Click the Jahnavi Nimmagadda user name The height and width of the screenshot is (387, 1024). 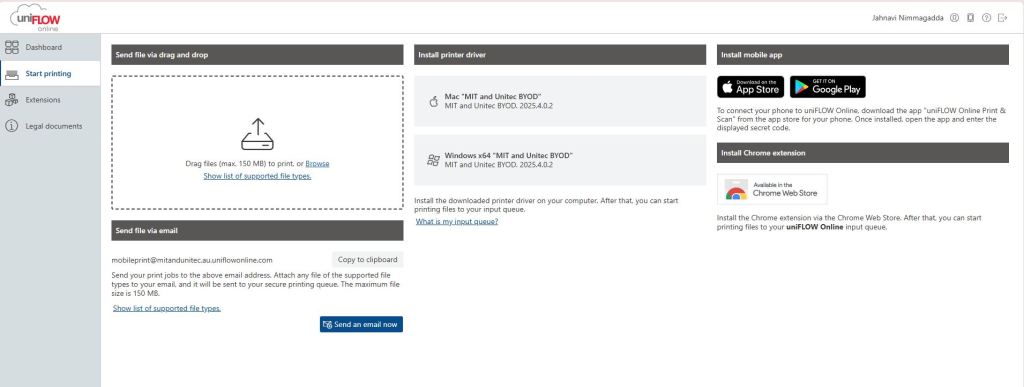pyautogui.click(x=908, y=18)
